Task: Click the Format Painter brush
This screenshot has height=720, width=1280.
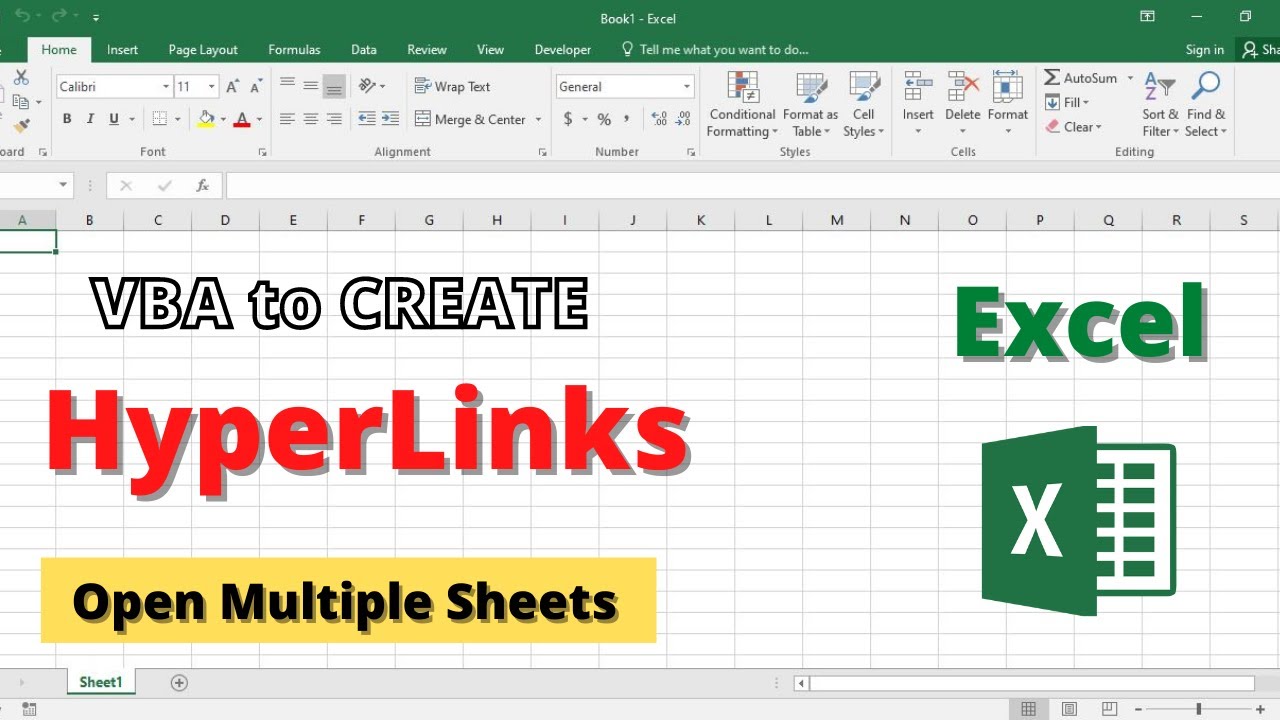Action: pos(21,126)
